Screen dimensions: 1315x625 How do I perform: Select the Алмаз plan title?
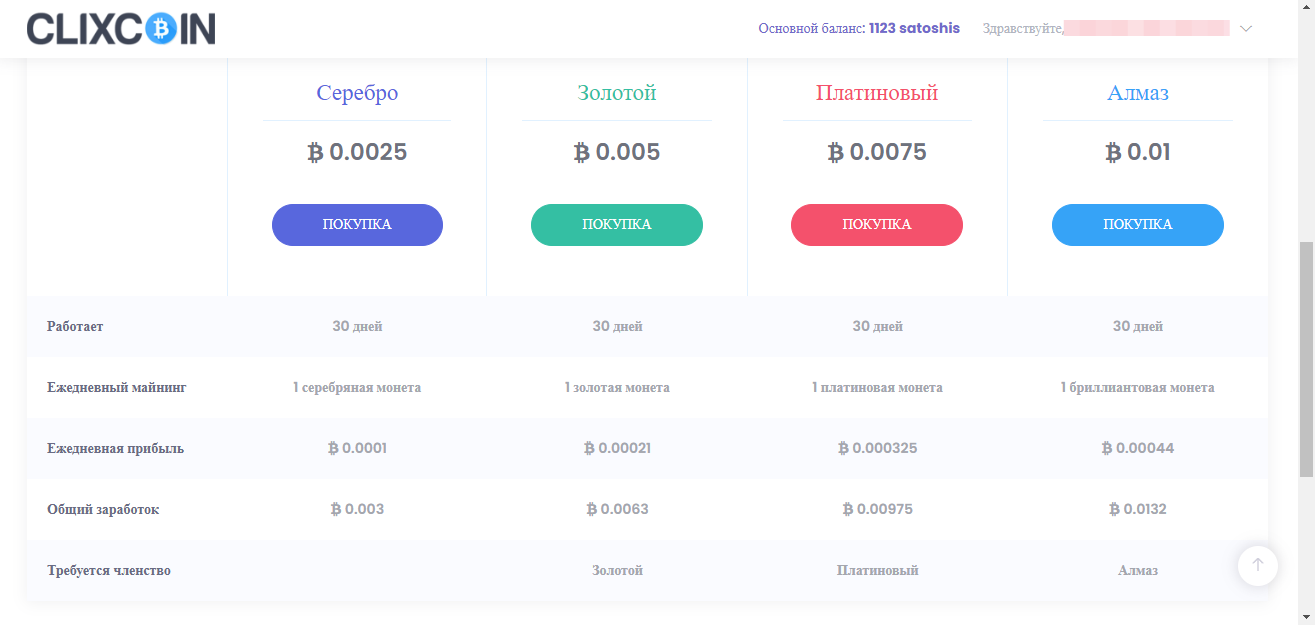click(1138, 93)
